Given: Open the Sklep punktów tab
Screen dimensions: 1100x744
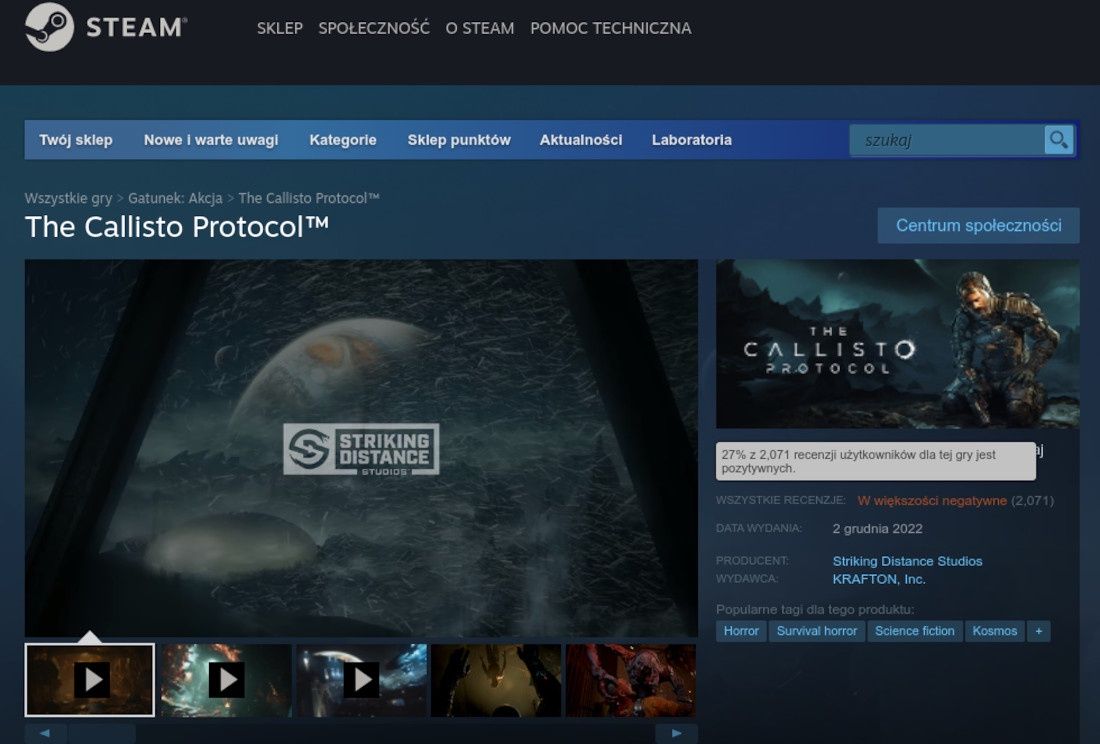Looking at the screenshot, I should 460,140.
